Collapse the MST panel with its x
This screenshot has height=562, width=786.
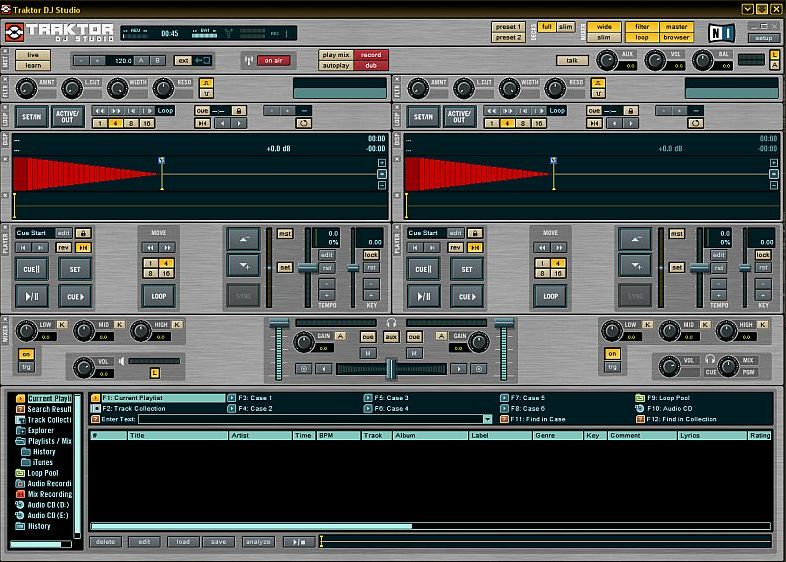(6, 51)
